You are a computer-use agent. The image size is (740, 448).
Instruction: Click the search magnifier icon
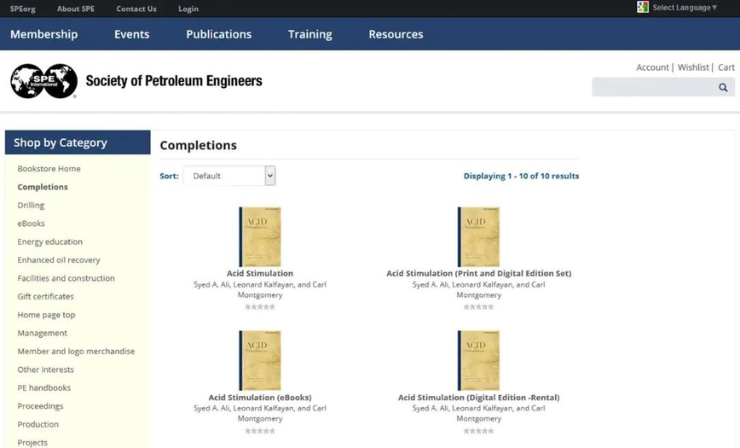point(723,87)
